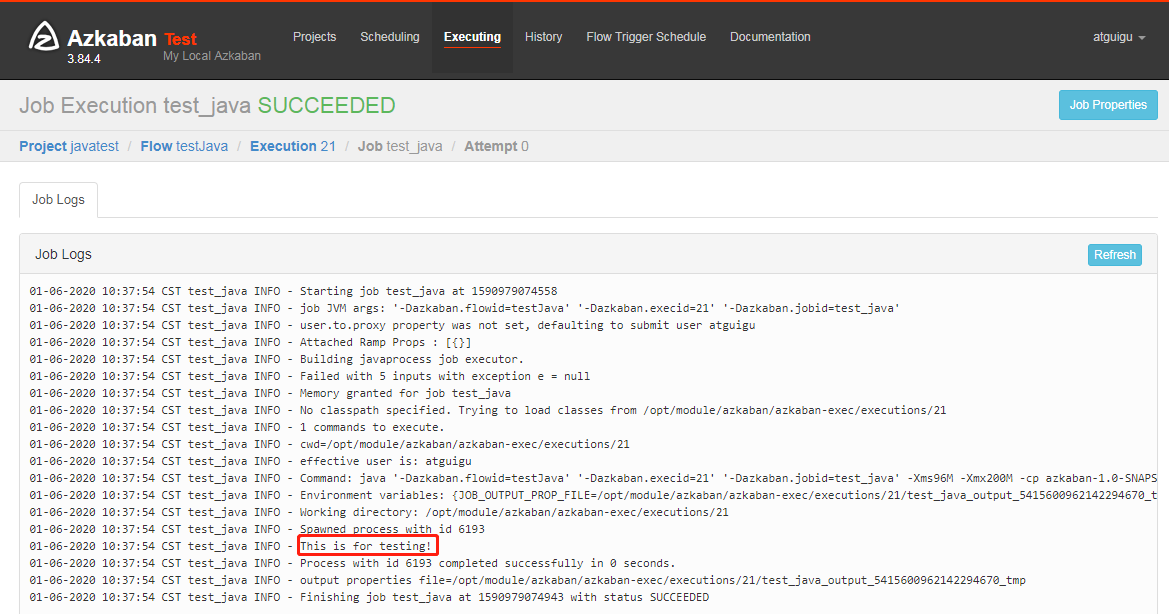Click the 'My Local Azkaban' subtitle

[x=212, y=56]
